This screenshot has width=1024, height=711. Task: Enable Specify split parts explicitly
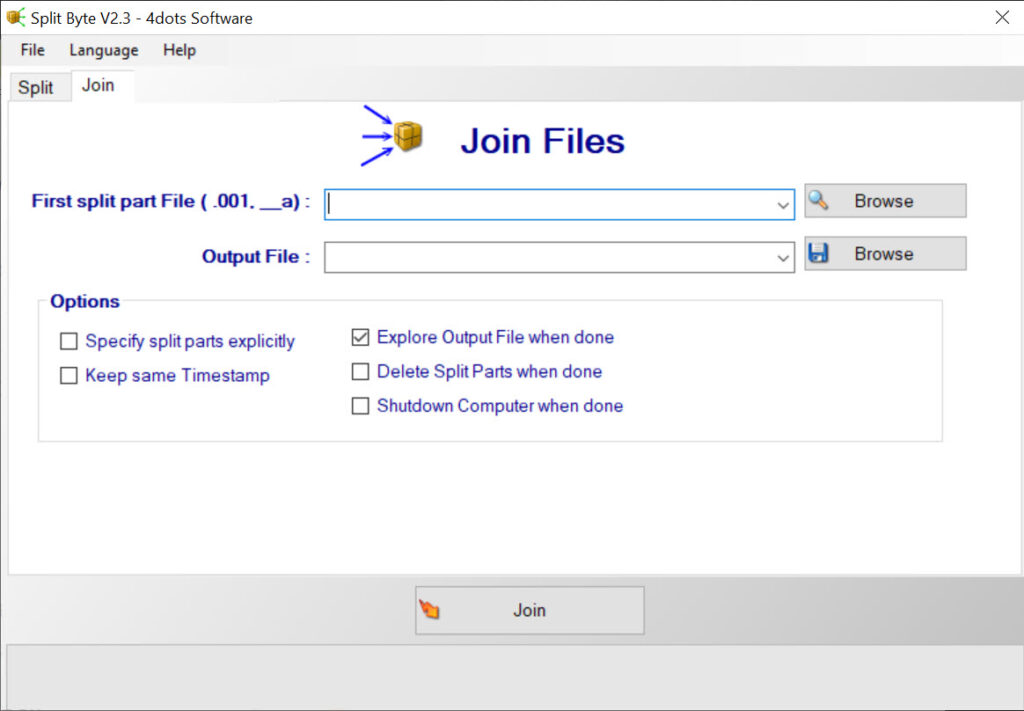click(x=69, y=342)
